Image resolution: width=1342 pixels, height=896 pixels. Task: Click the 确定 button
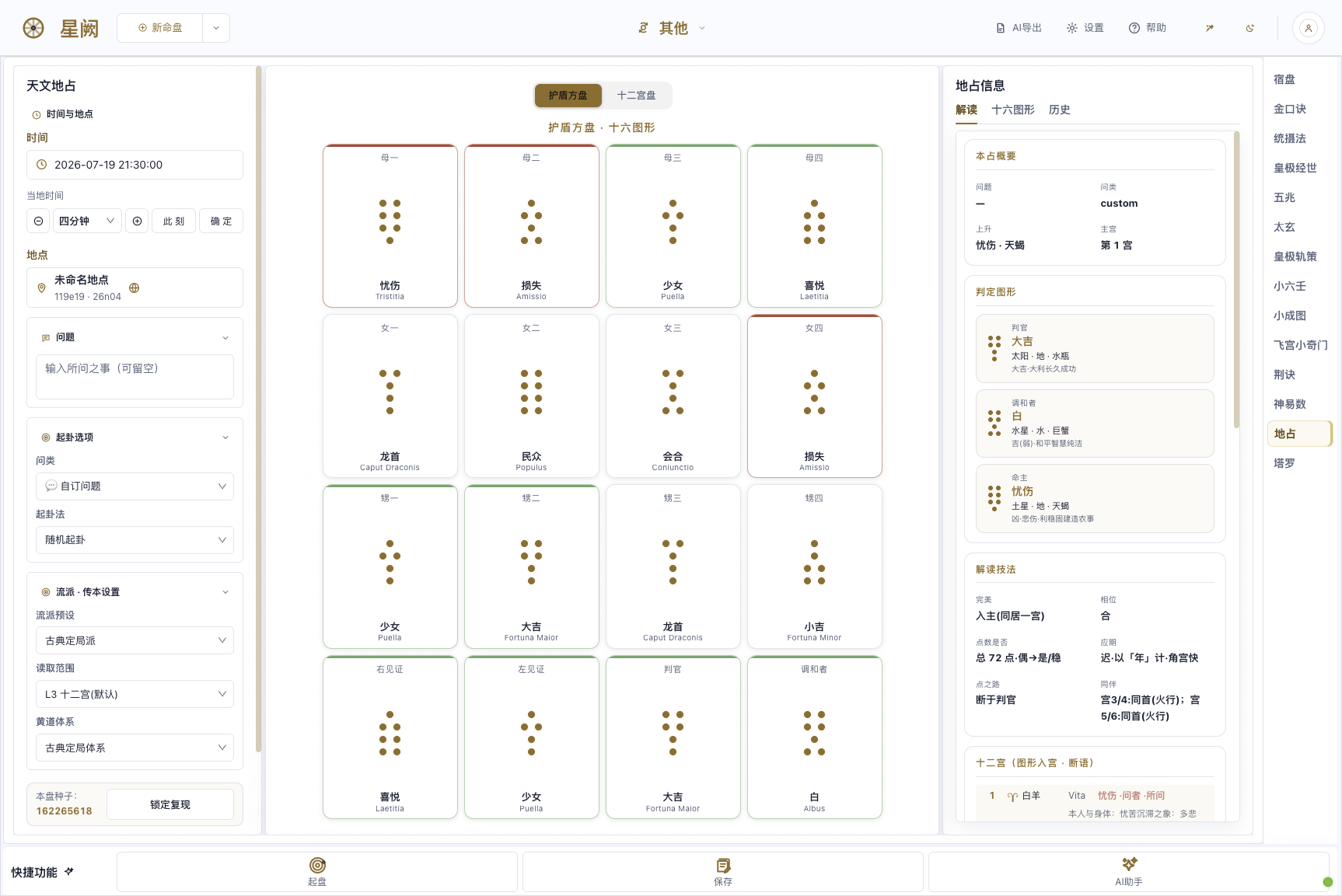[x=222, y=221]
